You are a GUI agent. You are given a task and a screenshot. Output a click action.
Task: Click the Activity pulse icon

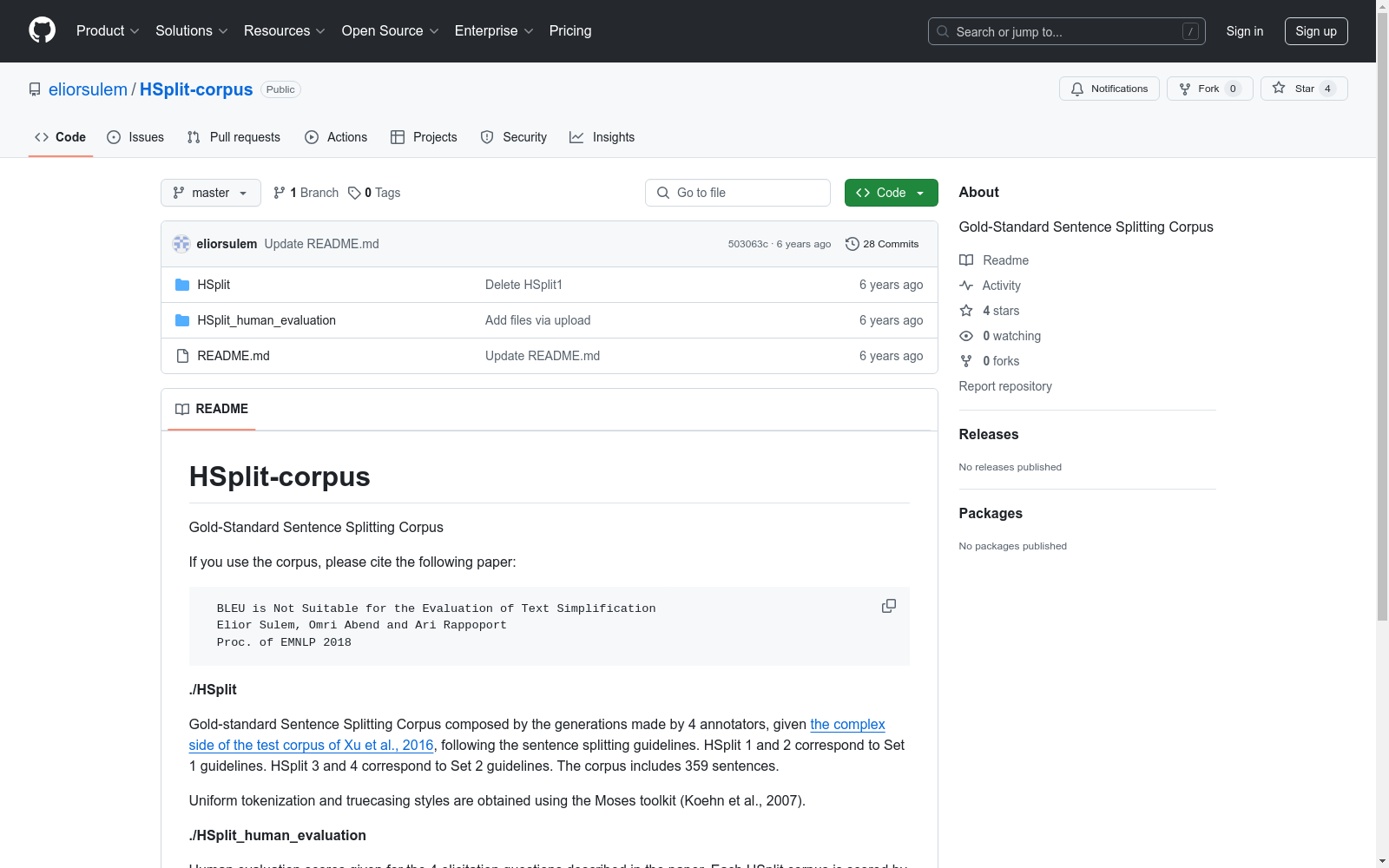pyautogui.click(x=966, y=286)
